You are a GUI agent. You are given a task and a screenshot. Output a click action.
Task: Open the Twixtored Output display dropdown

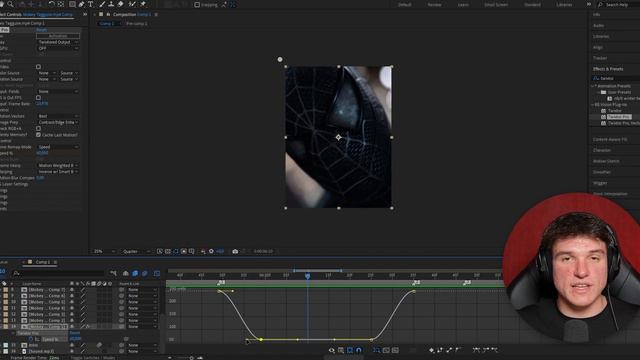coord(58,42)
